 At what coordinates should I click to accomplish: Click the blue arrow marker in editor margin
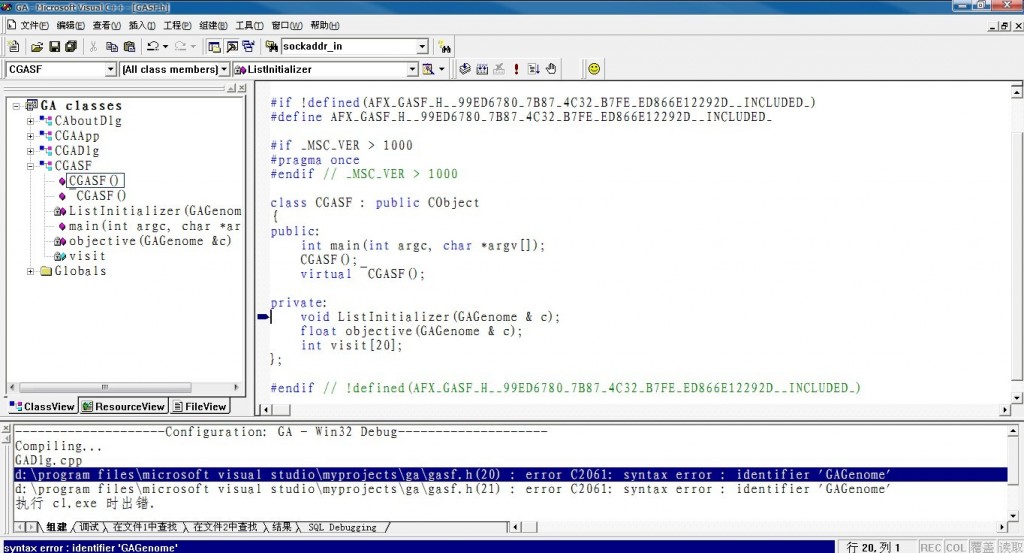(263, 317)
